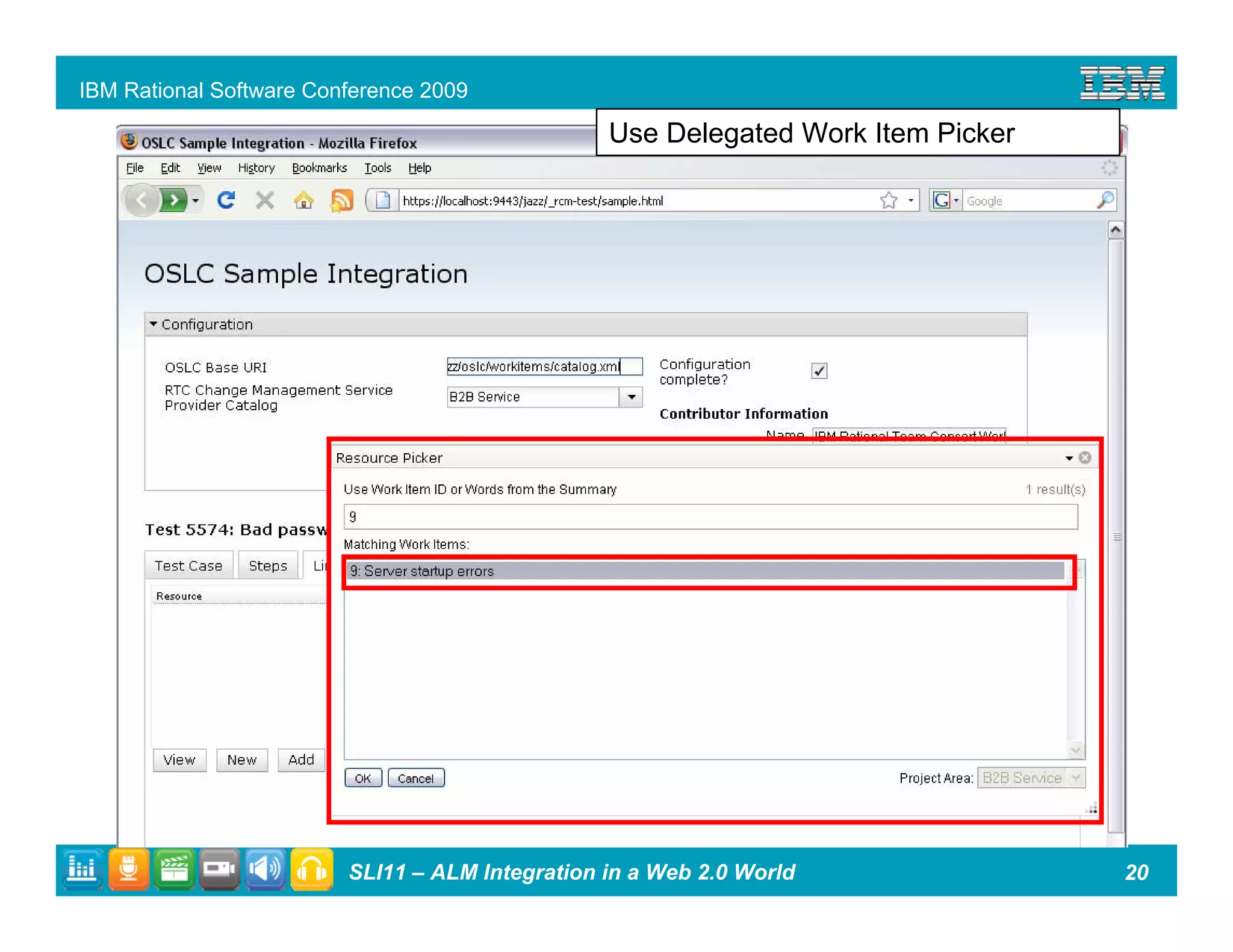Open the Tools menu
1233x952 pixels.
coord(377,168)
